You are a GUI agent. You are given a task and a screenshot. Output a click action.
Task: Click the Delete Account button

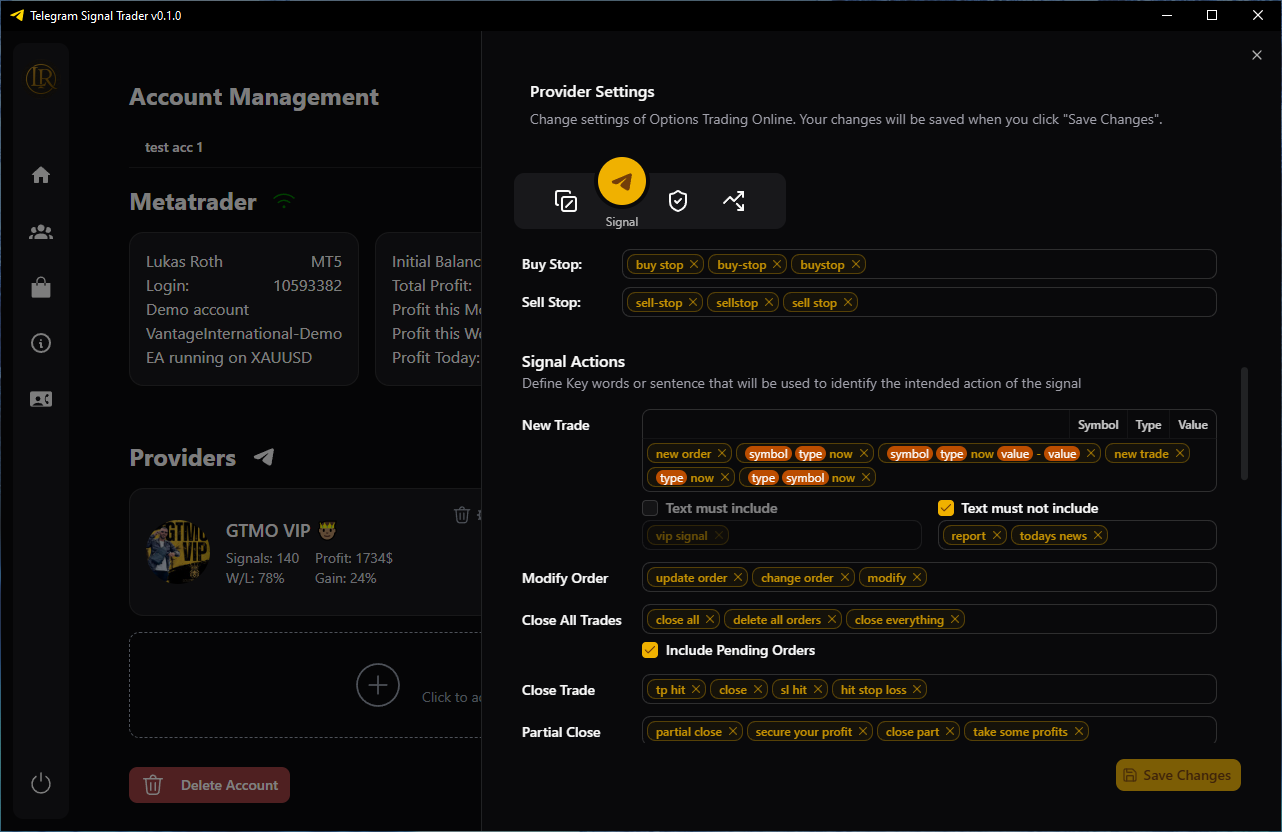pyautogui.click(x=210, y=785)
